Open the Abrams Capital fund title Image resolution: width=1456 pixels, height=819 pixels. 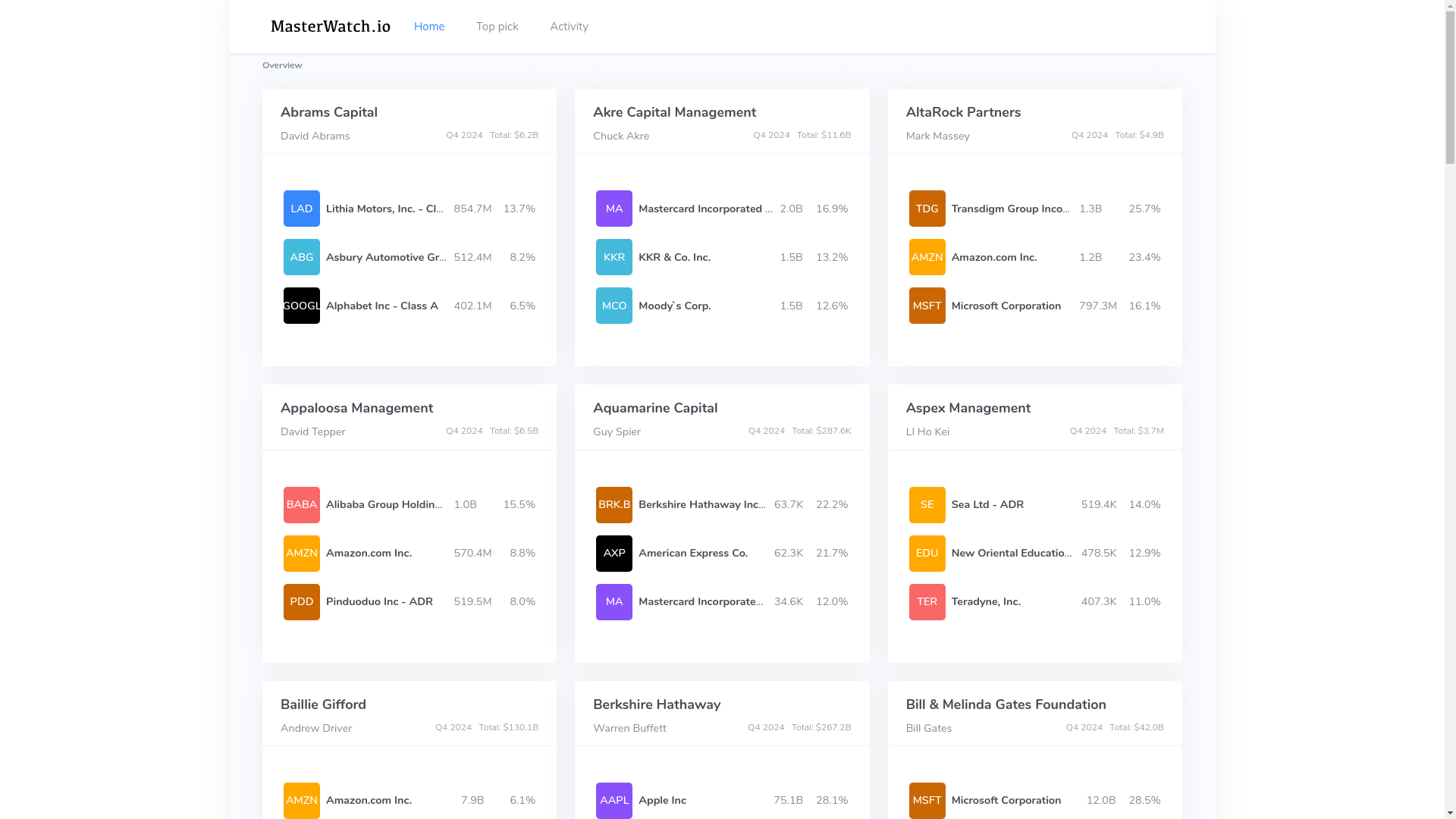click(329, 112)
